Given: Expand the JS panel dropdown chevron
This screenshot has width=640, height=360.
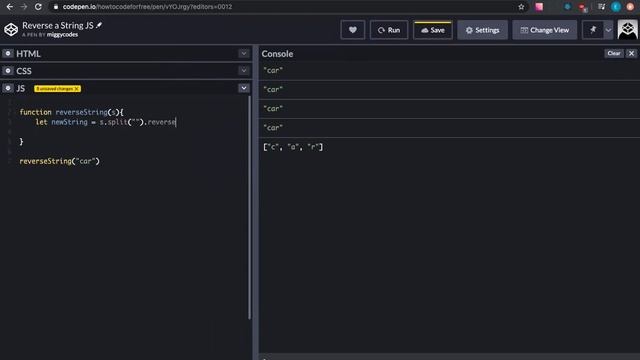Looking at the screenshot, I should point(244,88).
